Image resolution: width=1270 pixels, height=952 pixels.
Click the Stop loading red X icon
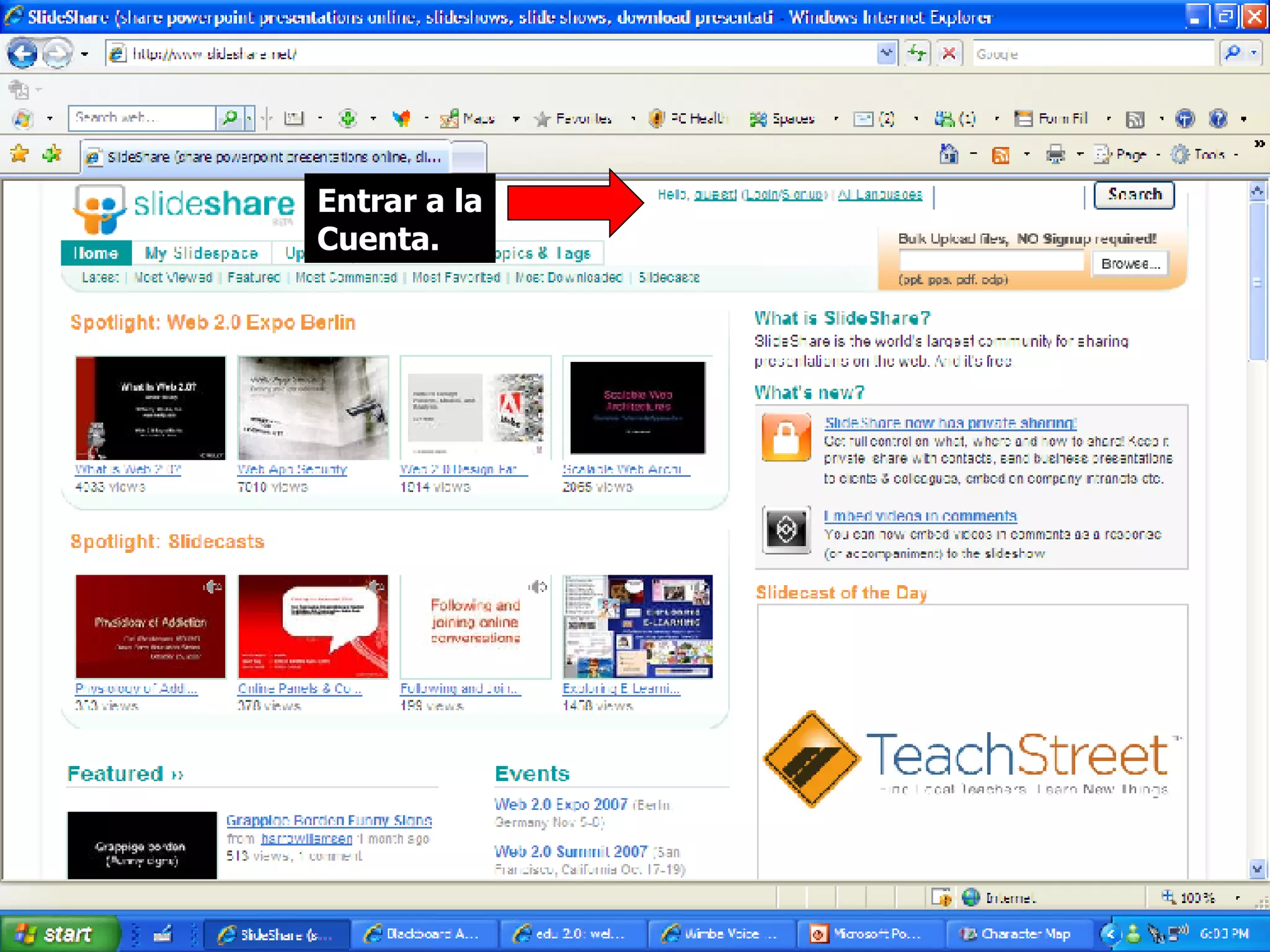(x=949, y=54)
